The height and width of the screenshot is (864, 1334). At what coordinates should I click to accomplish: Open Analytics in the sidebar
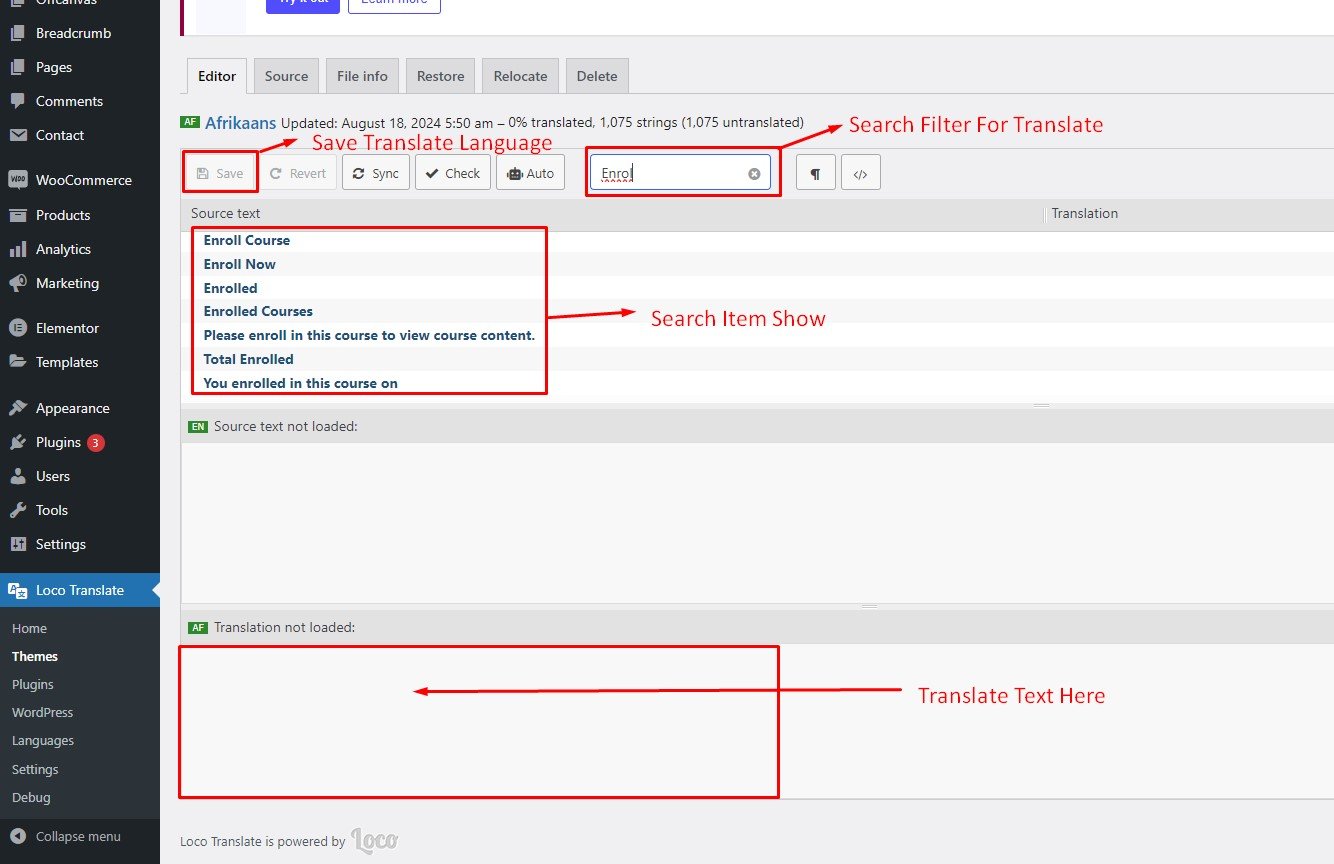tap(63, 249)
